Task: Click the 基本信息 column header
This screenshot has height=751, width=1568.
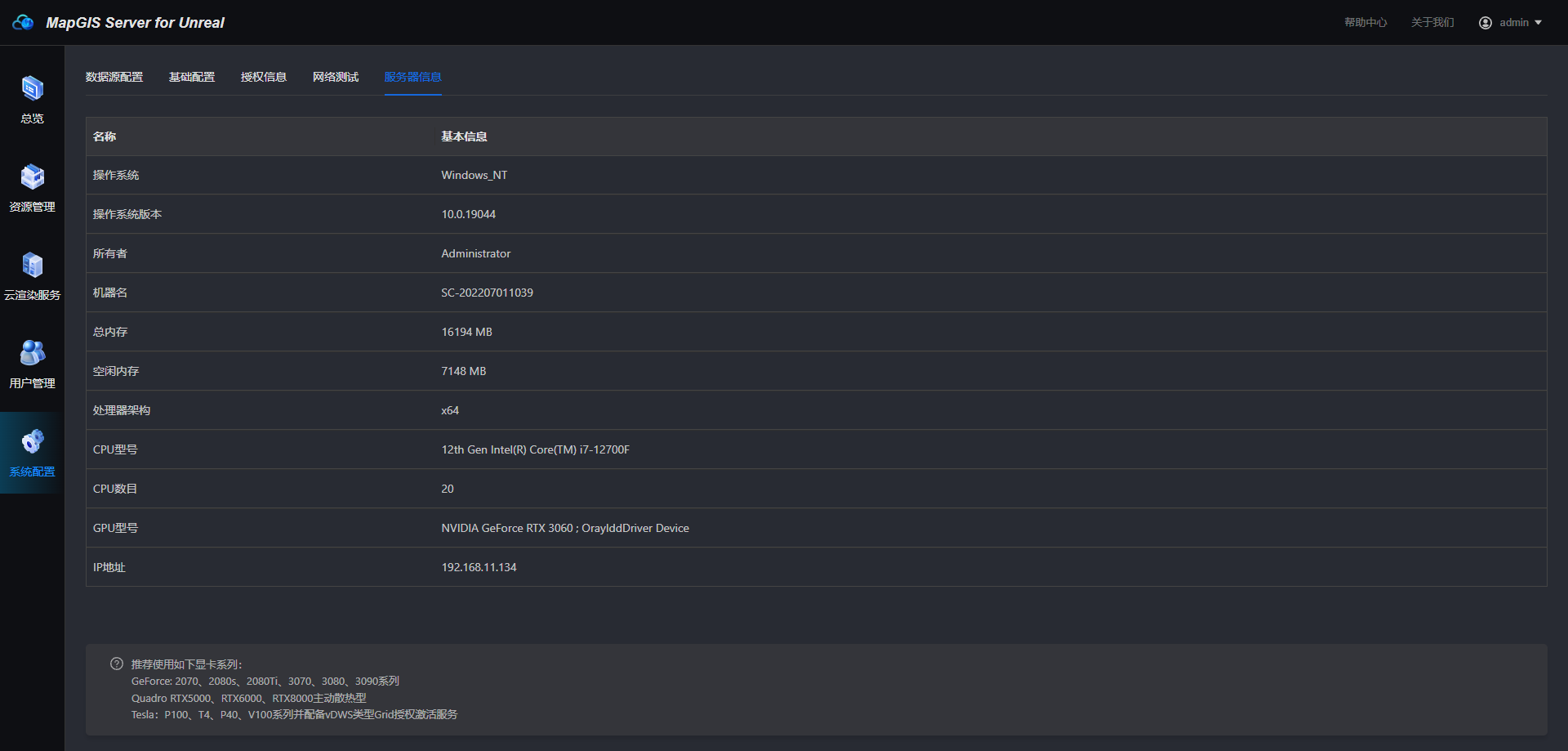Action: tap(464, 136)
